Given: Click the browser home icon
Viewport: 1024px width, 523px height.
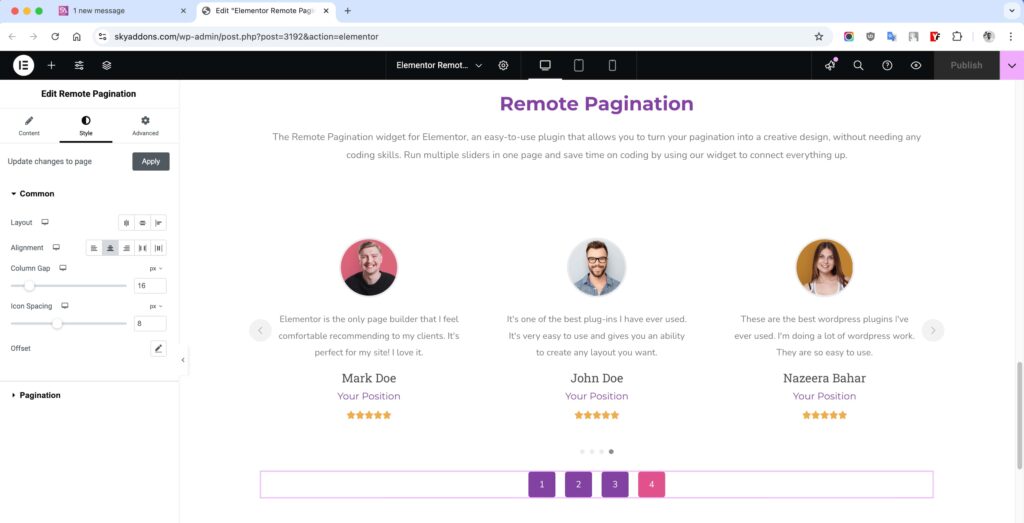Looking at the screenshot, I should click(x=76, y=37).
